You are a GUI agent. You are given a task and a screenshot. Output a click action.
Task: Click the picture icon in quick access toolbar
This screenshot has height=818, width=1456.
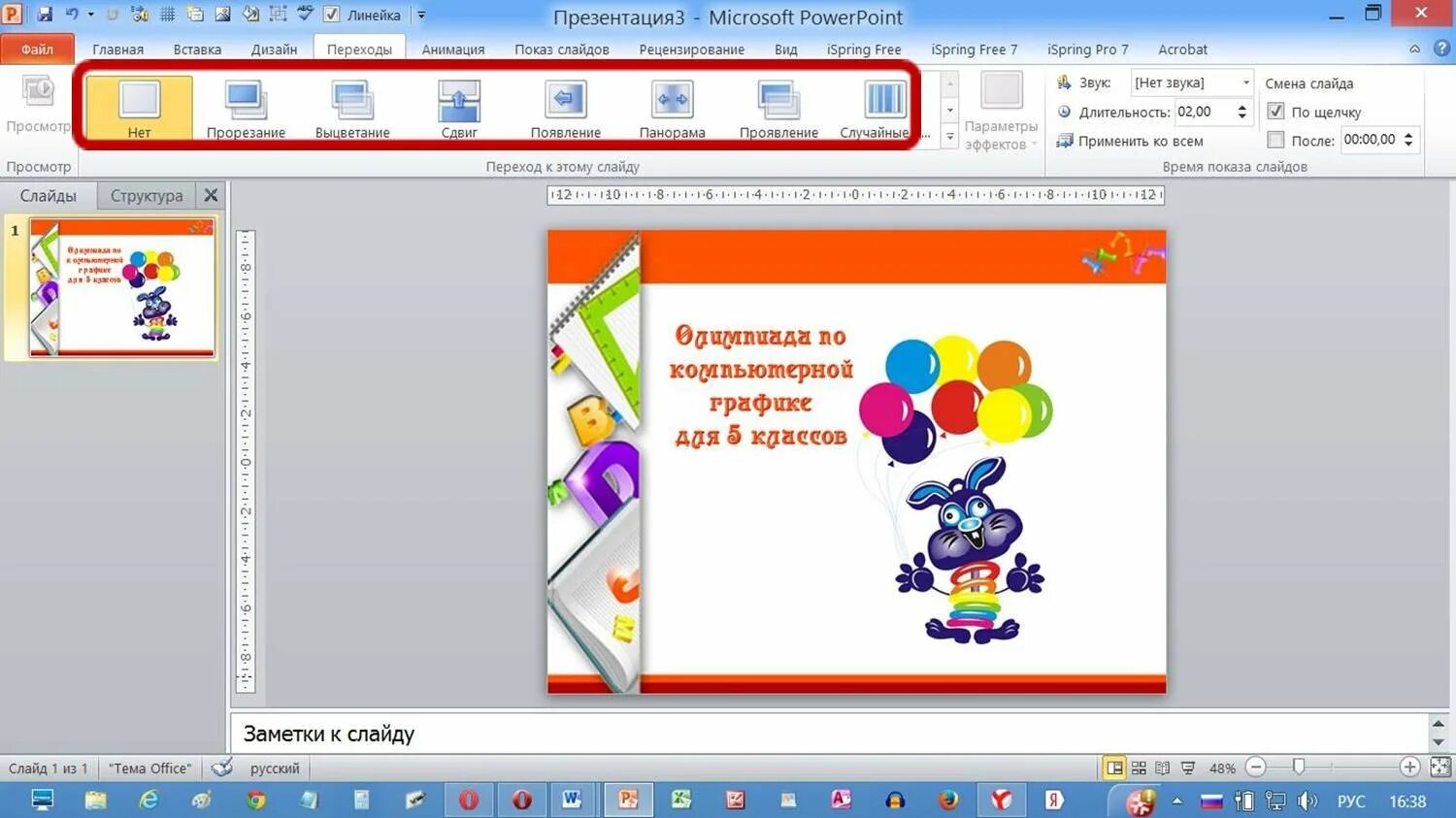coord(222,15)
